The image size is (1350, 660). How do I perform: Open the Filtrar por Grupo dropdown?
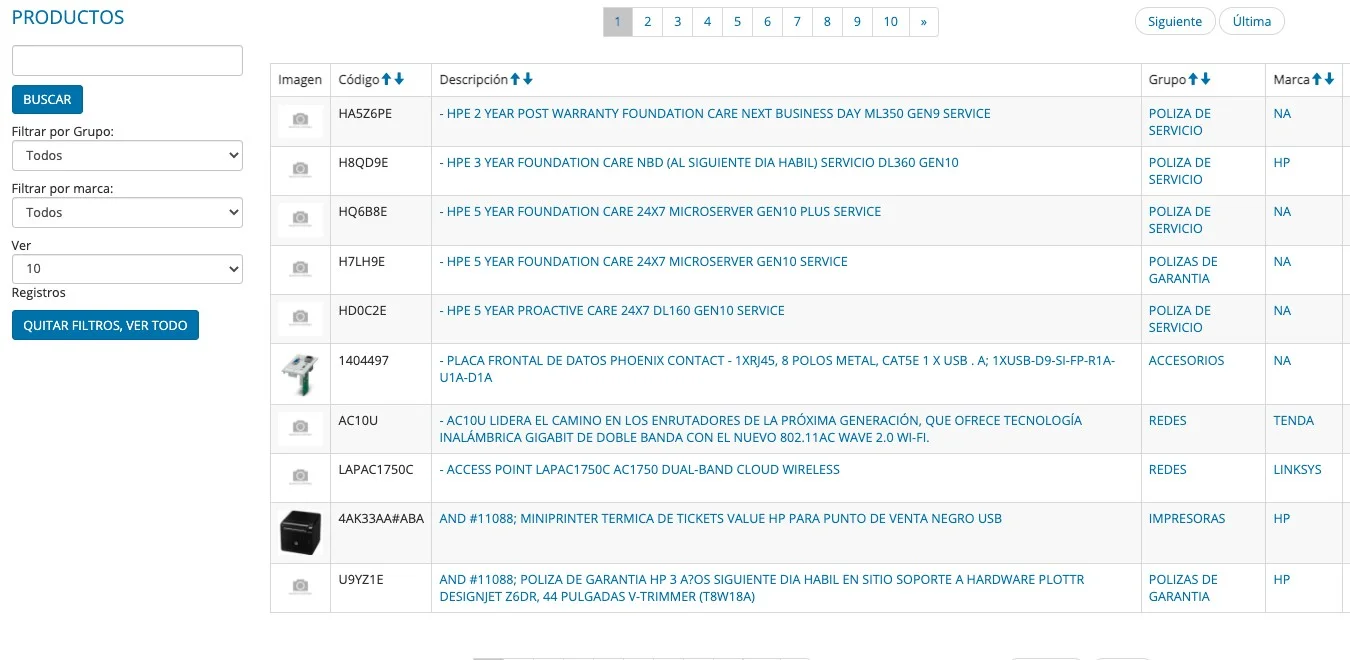127,156
